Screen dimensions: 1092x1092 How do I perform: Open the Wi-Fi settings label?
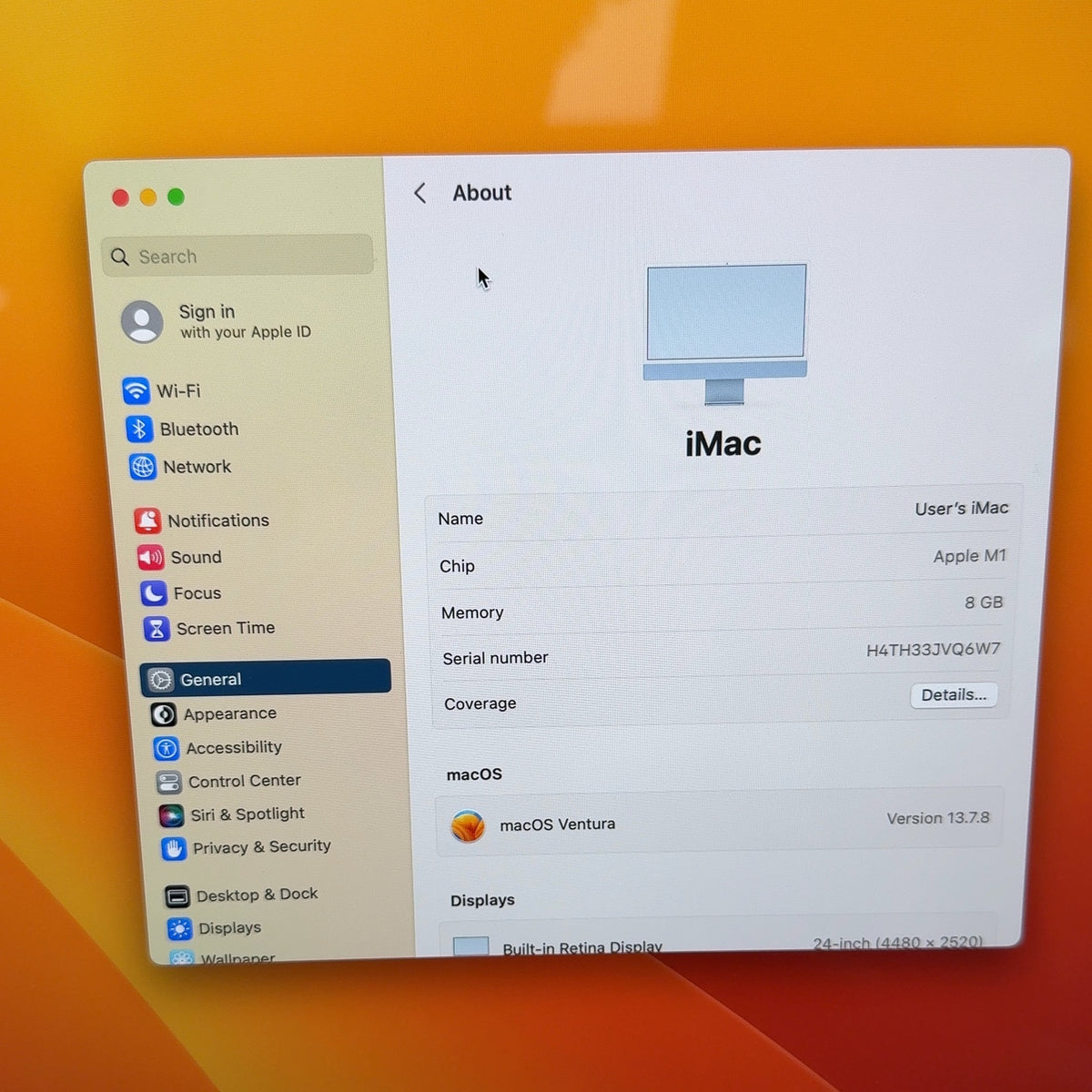tap(178, 391)
